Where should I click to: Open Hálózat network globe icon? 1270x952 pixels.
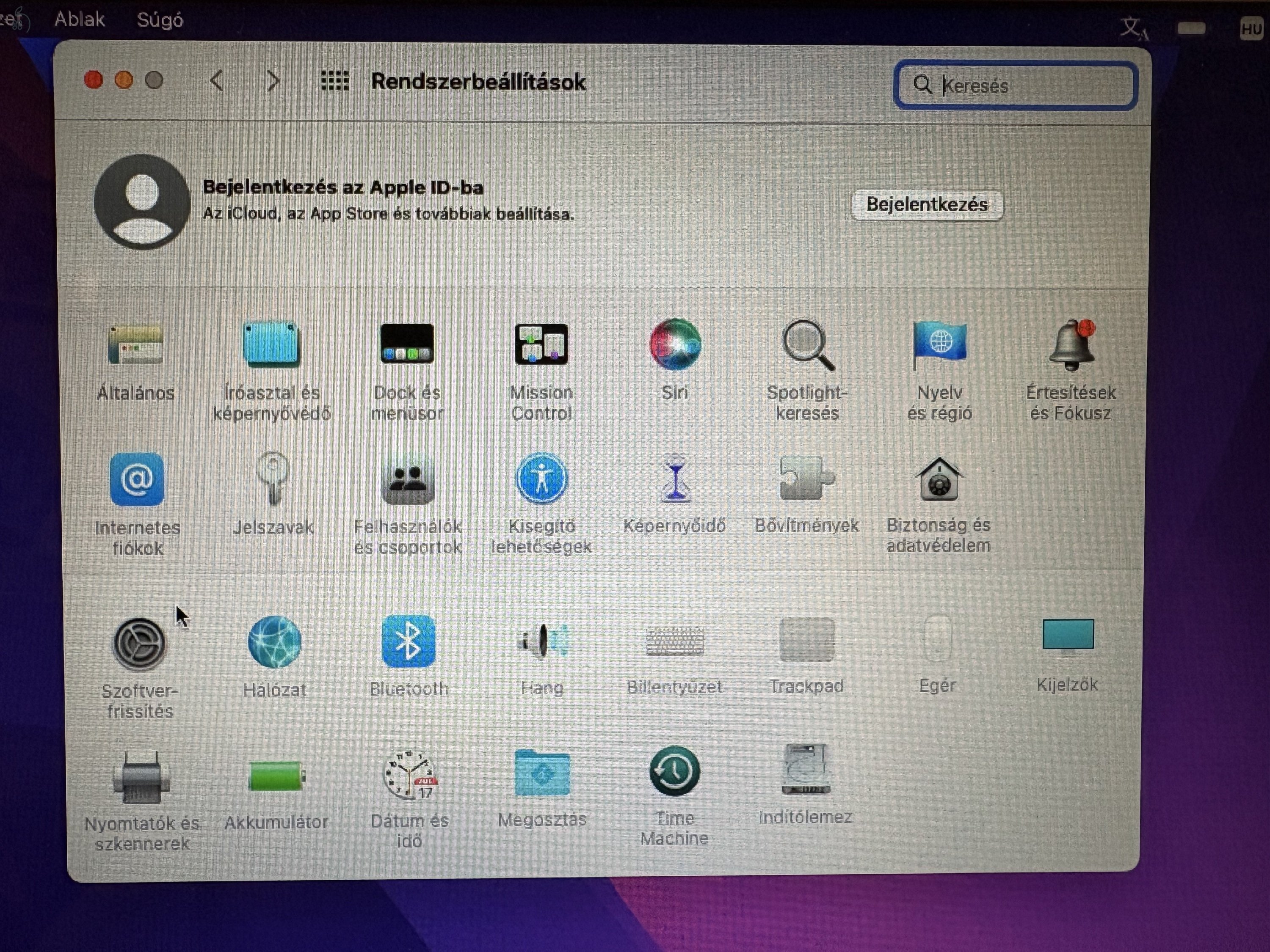[274, 642]
